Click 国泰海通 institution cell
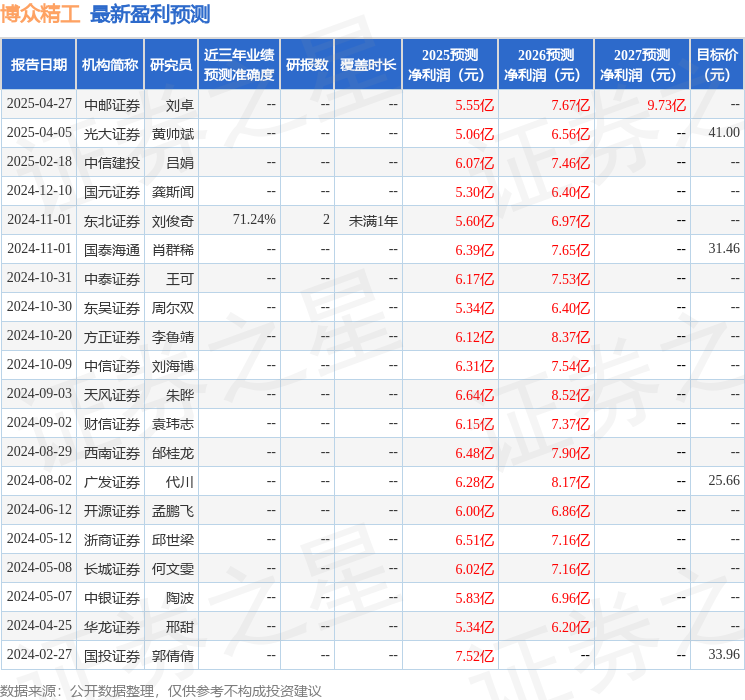The height and width of the screenshot is (700, 745). coord(112,250)
